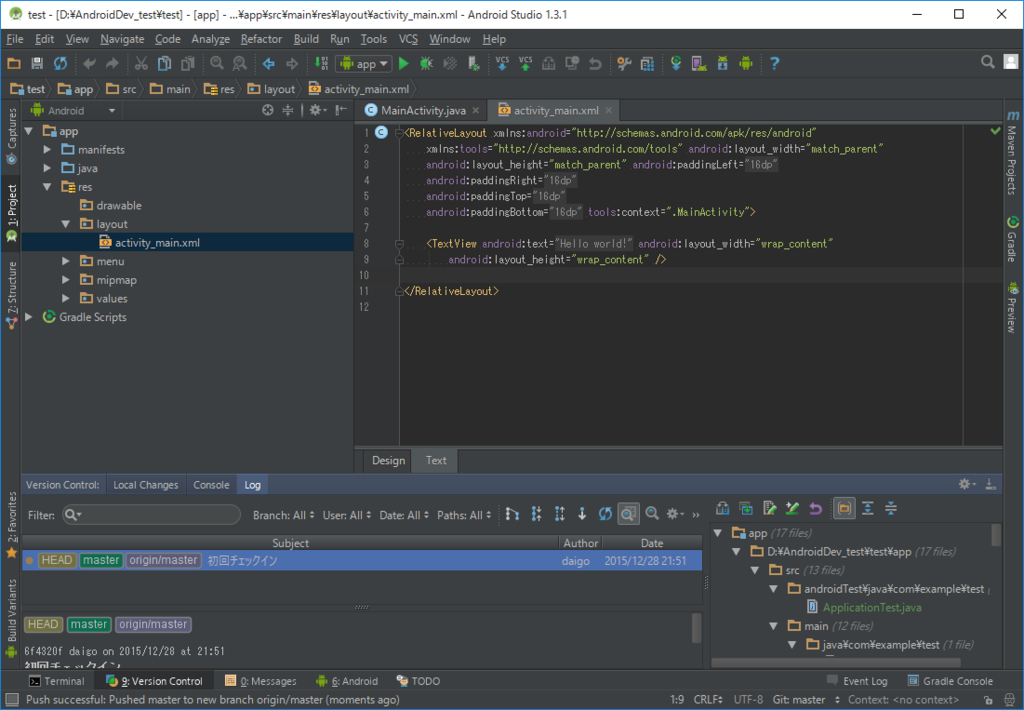Click the Help question mark icon
Viewport: 1024px width, 710px height.
775,63
